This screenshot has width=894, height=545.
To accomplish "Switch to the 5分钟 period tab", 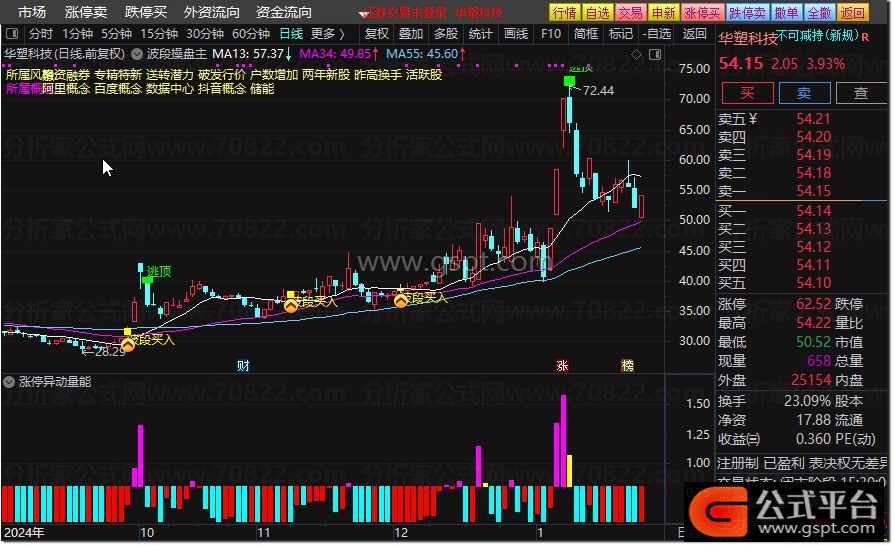I will tap(116, 34).
